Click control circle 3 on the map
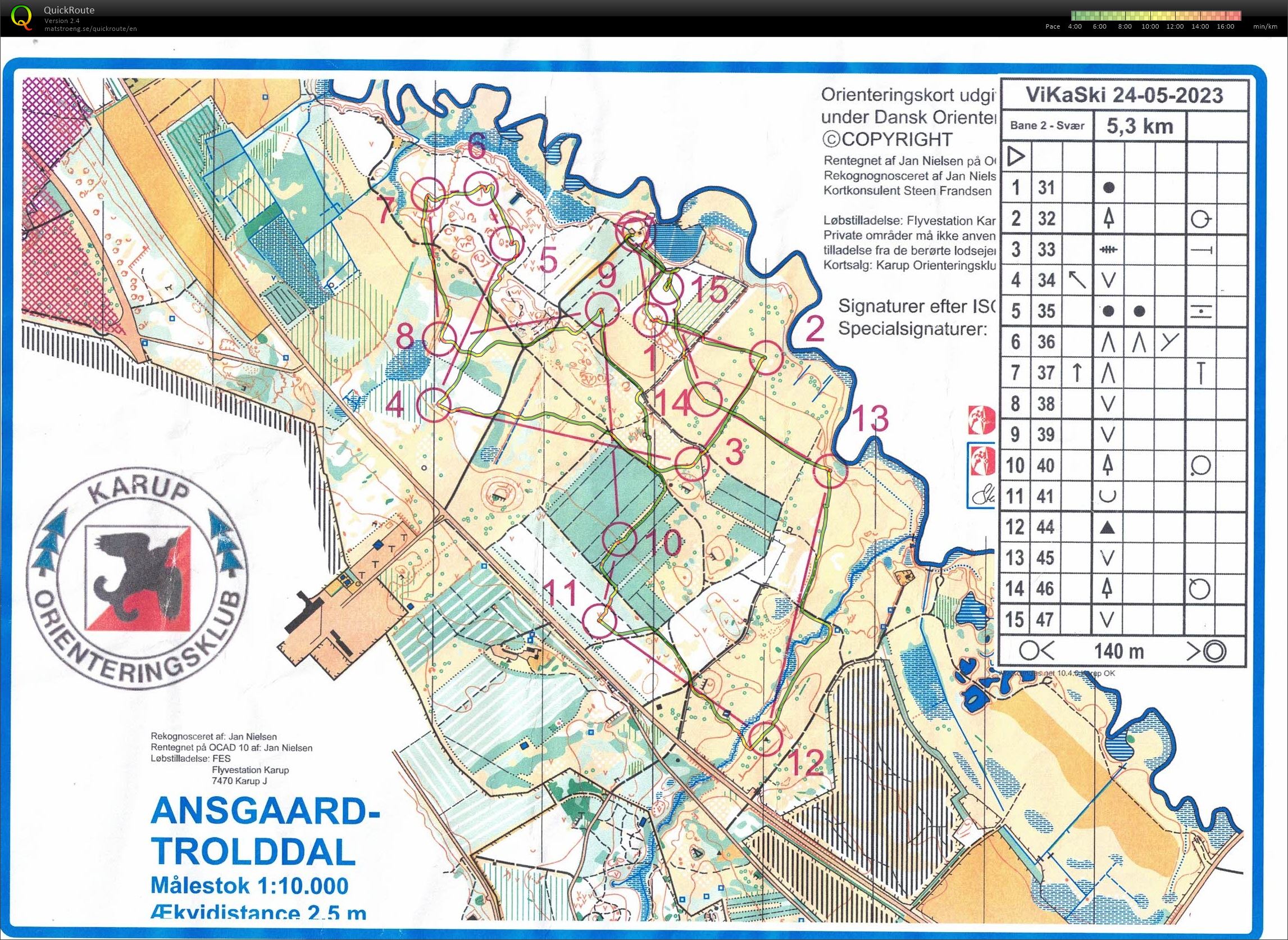This screenshot has height=940, width=1288. click(x=693, y=464)
